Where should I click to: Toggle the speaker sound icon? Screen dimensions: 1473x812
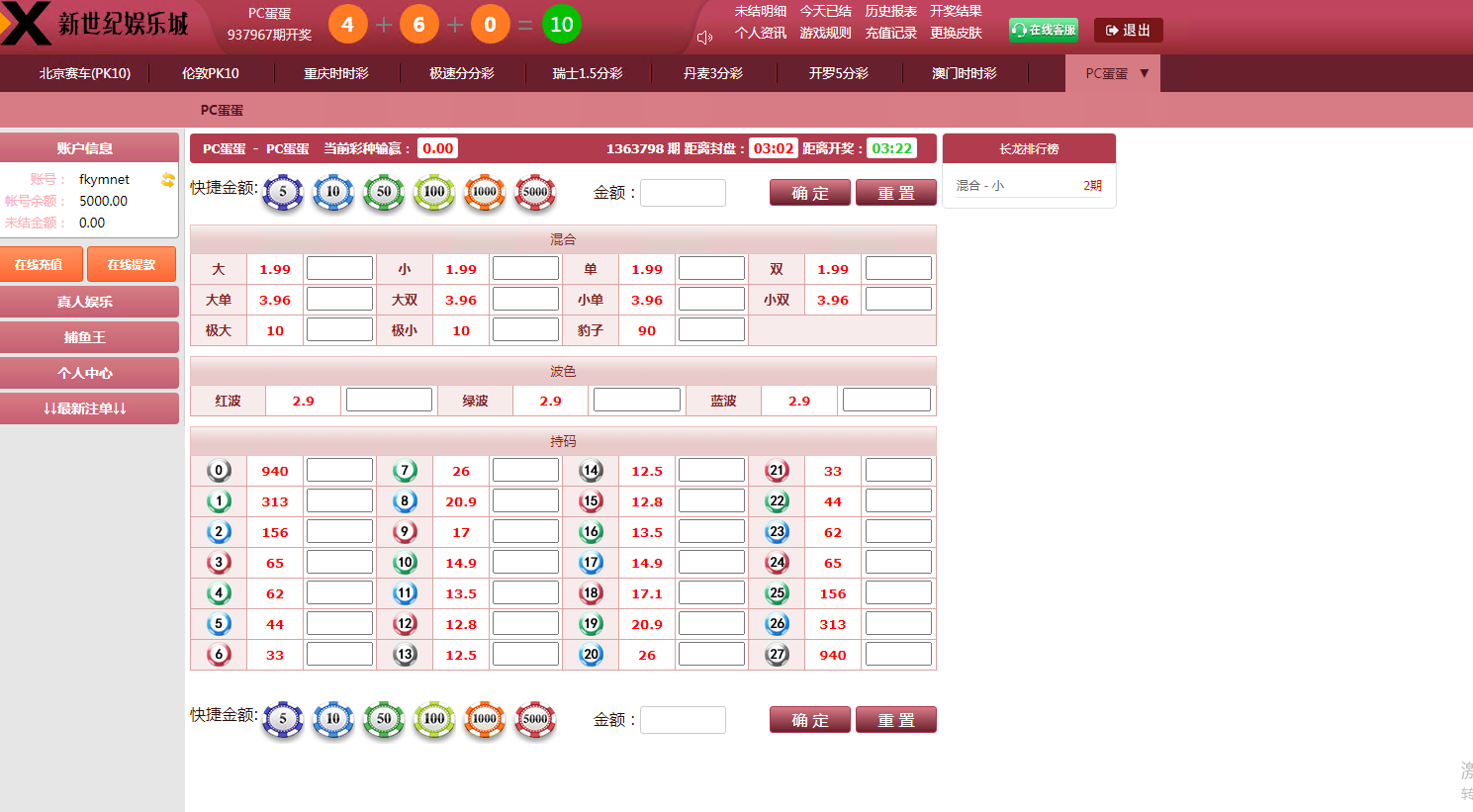pos(704,36)
